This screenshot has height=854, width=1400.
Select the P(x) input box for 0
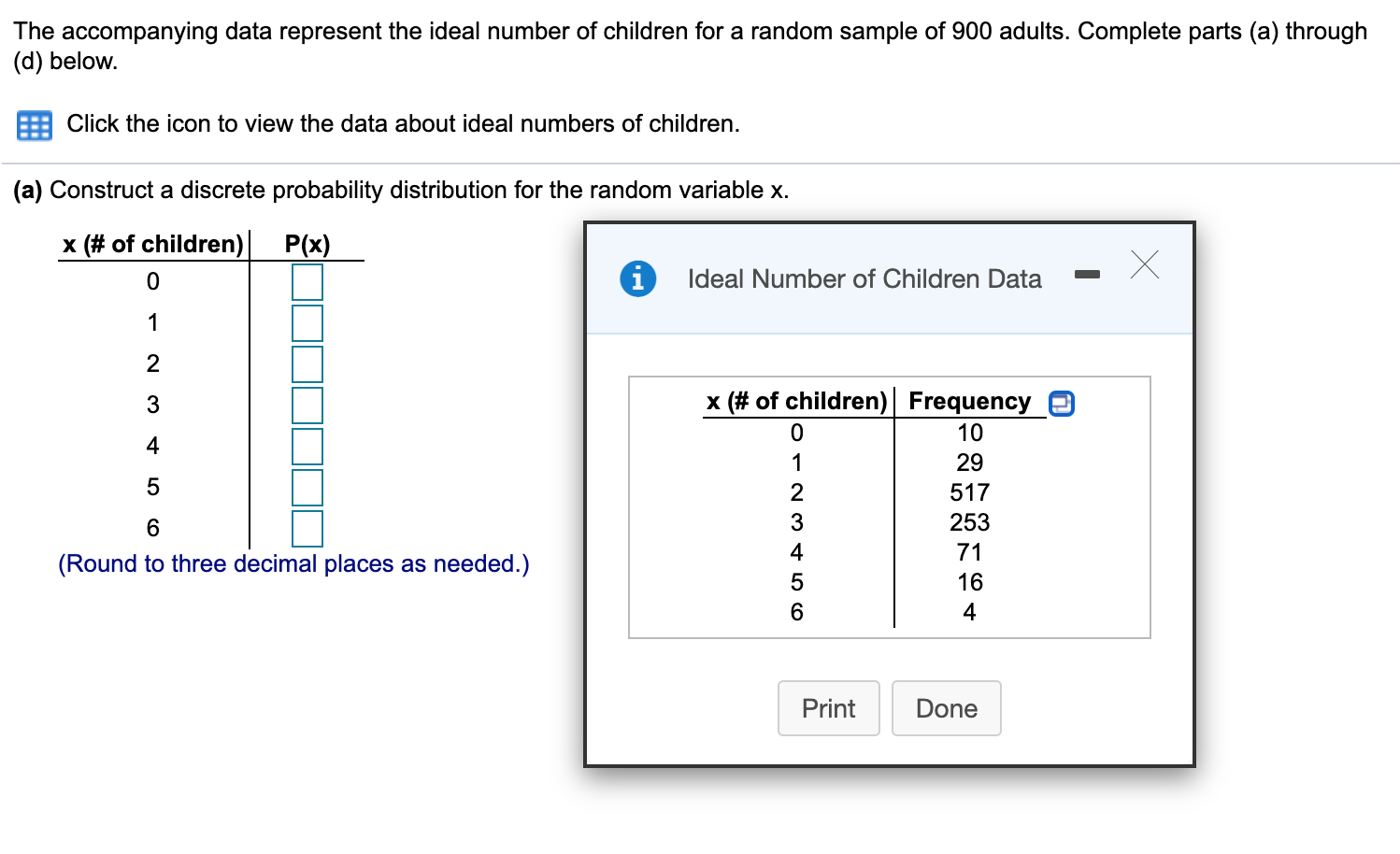pyautogui.click(x=307, y=281)
